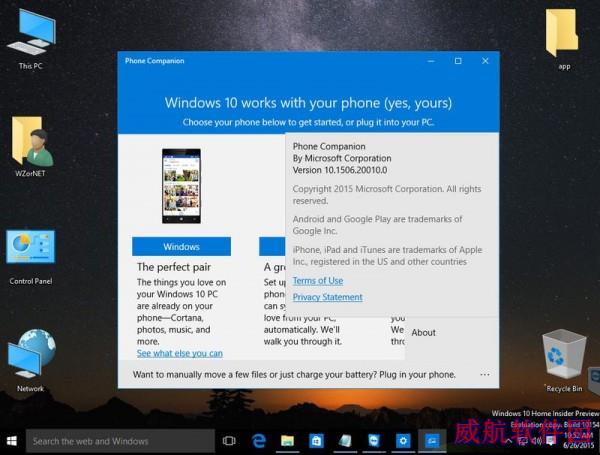Open the Privacy Statement link

(328, 297)
